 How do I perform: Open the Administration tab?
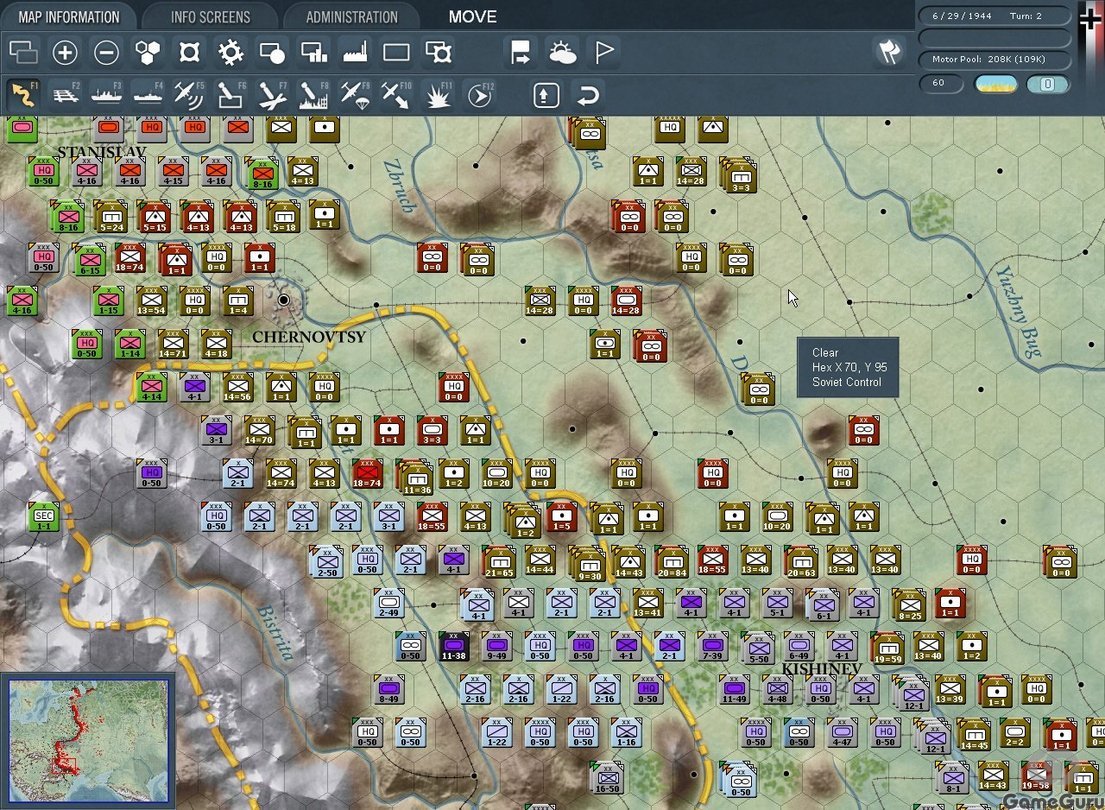352,16
